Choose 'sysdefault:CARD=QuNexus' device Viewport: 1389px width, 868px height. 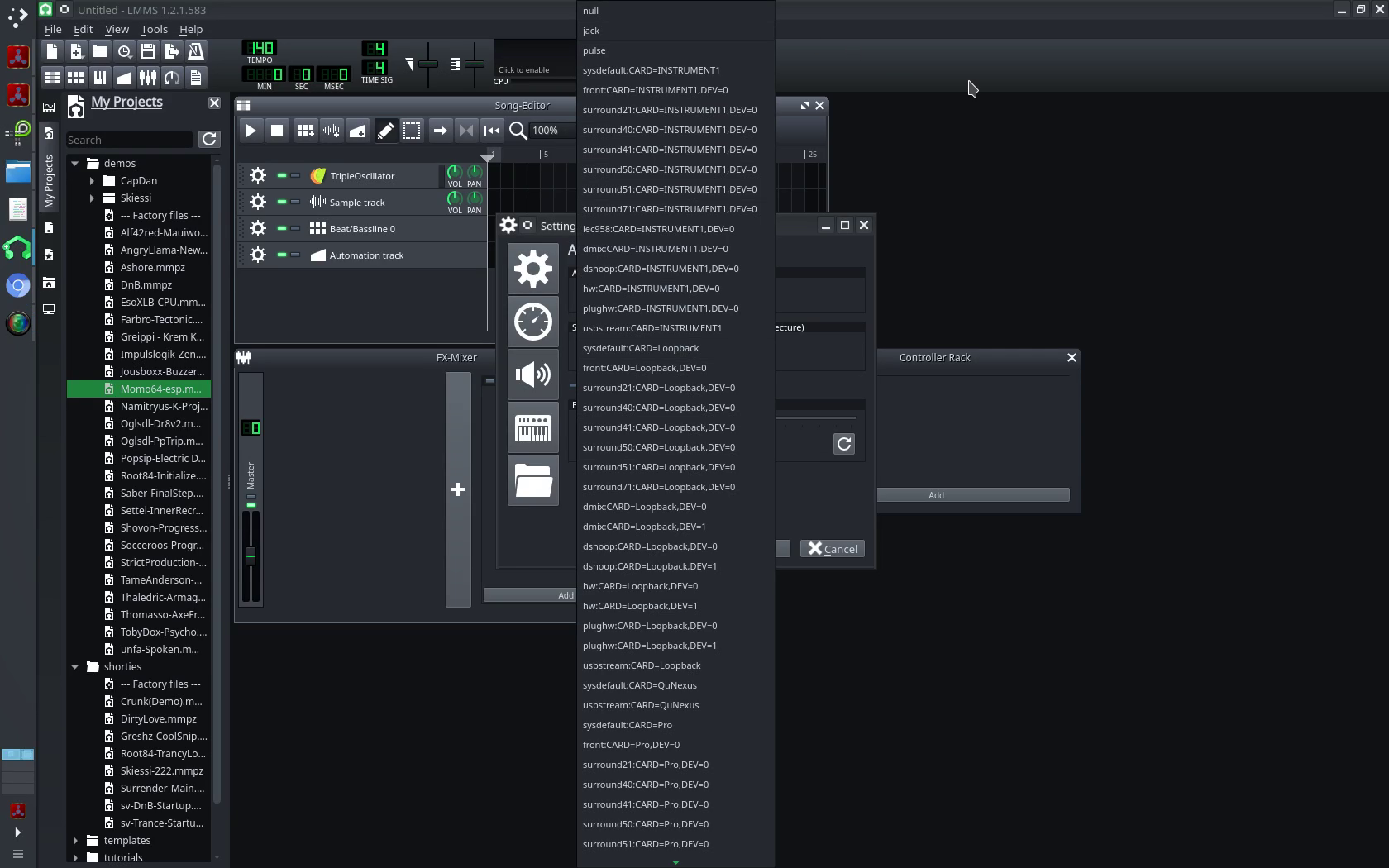coord(675,685)
